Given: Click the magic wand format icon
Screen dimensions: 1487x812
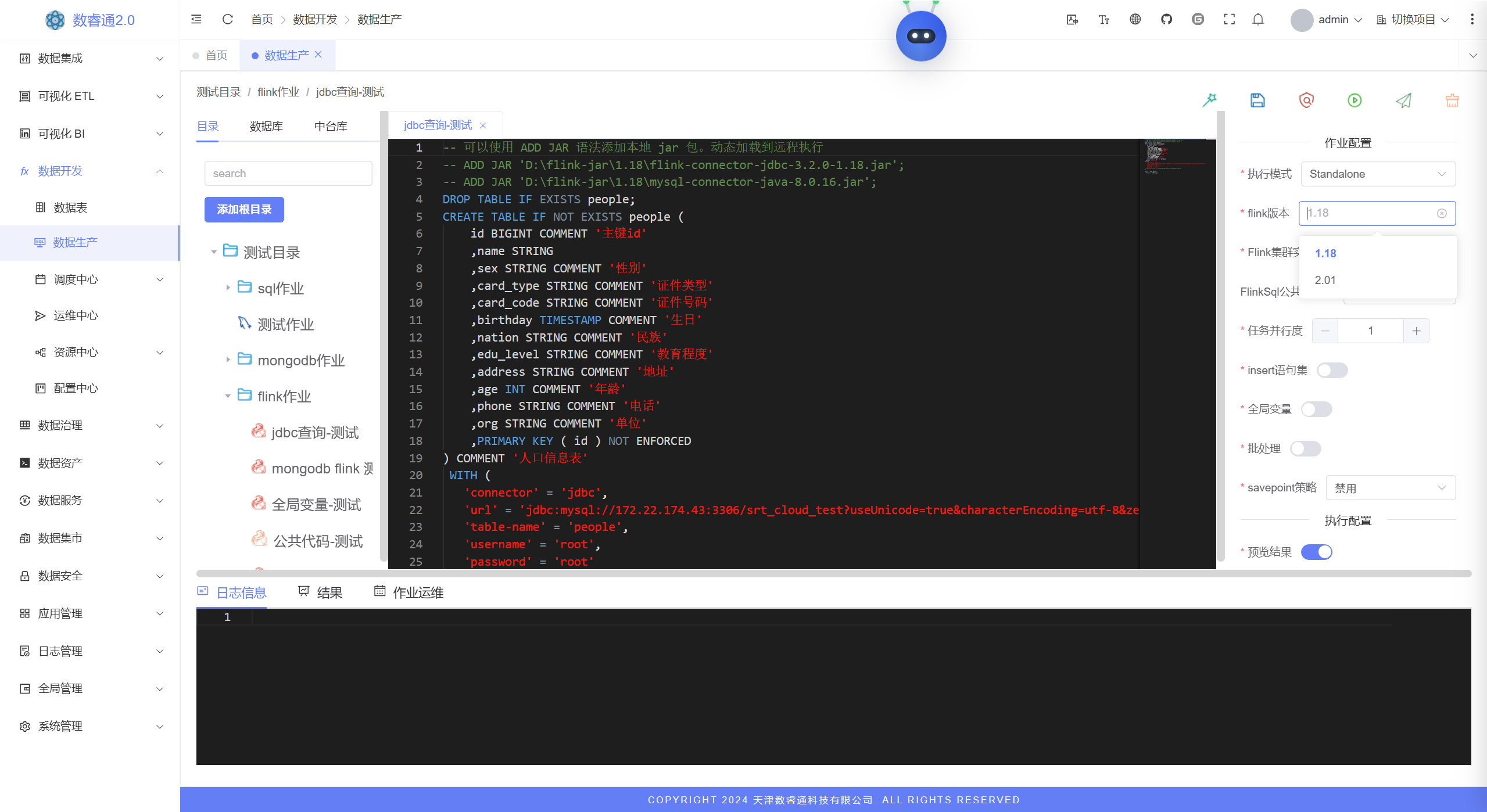Looking at the screenshot, I should pos(1209,100).
